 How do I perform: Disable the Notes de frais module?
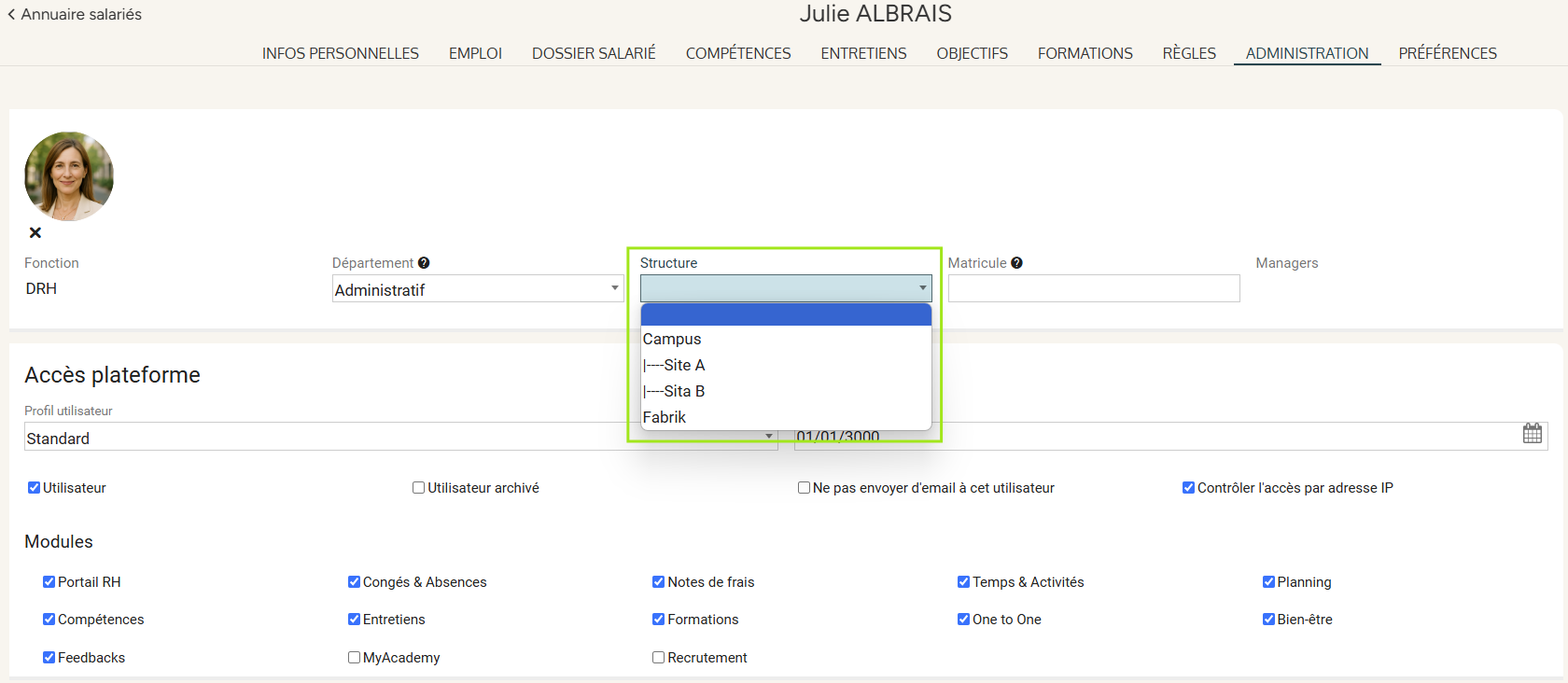[659, 582]
